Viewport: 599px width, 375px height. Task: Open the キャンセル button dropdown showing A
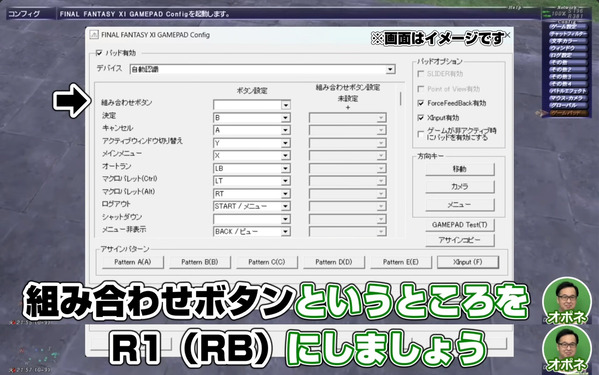pyautogui.click(x=252, y=130)
